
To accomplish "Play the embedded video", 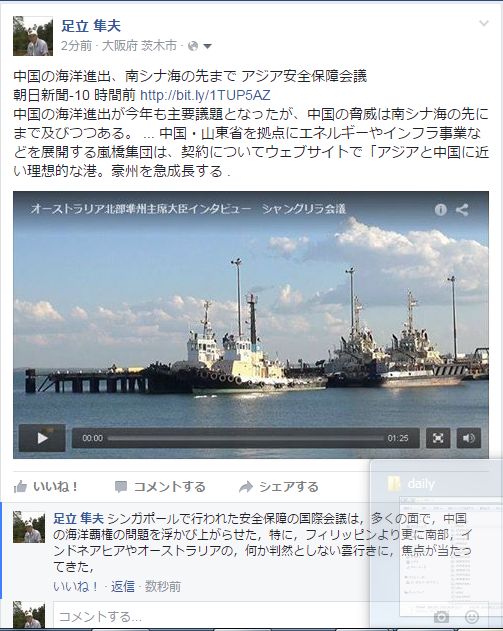I will point(42,438).
